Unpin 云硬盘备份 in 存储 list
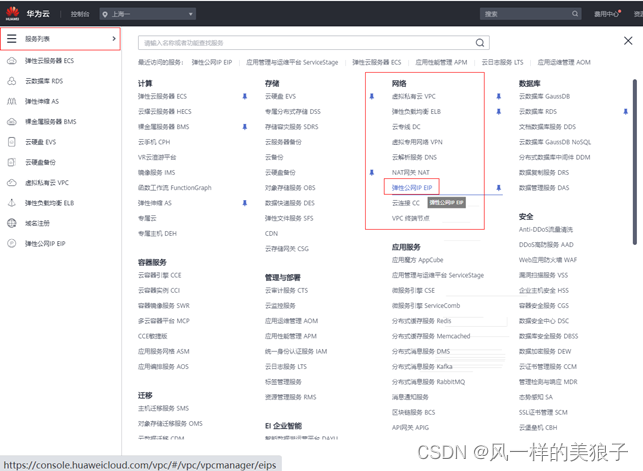Image resolution: width=643 pixels, height=471 pixels. pyautogui.click(x=372, y=173)
